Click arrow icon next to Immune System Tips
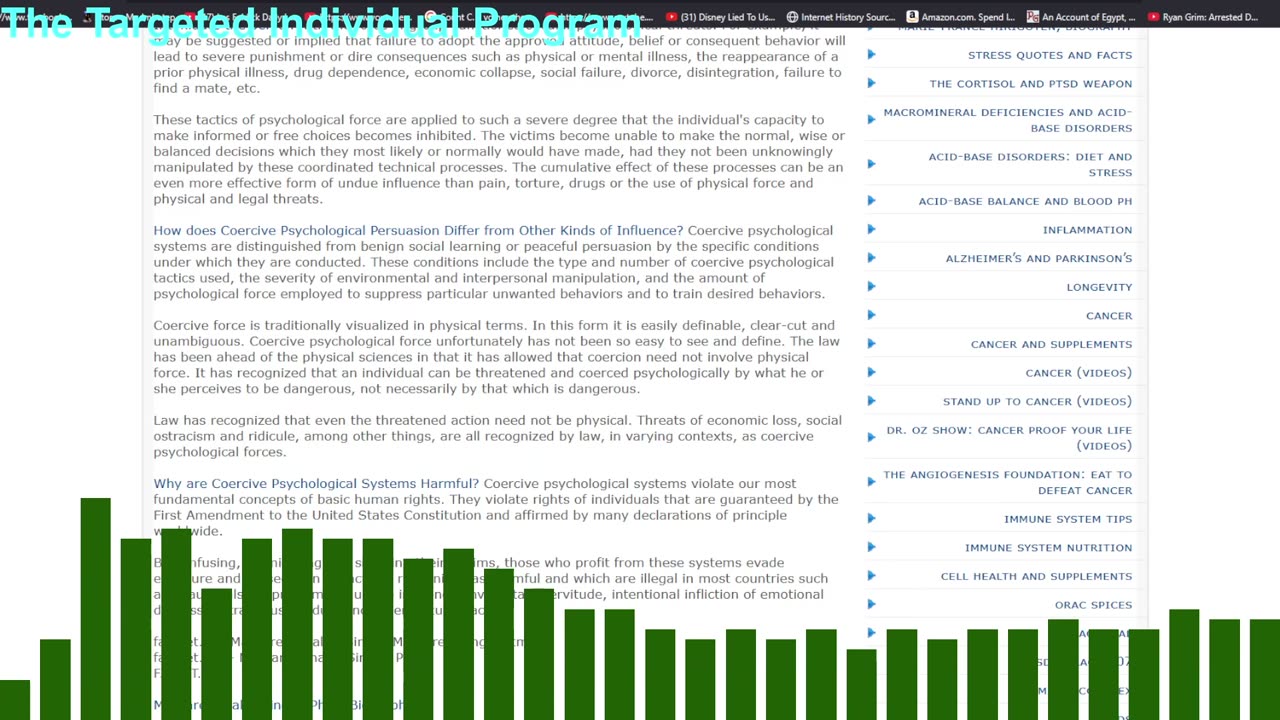This screenshot has width=1280, height=720. coord(871,519)
